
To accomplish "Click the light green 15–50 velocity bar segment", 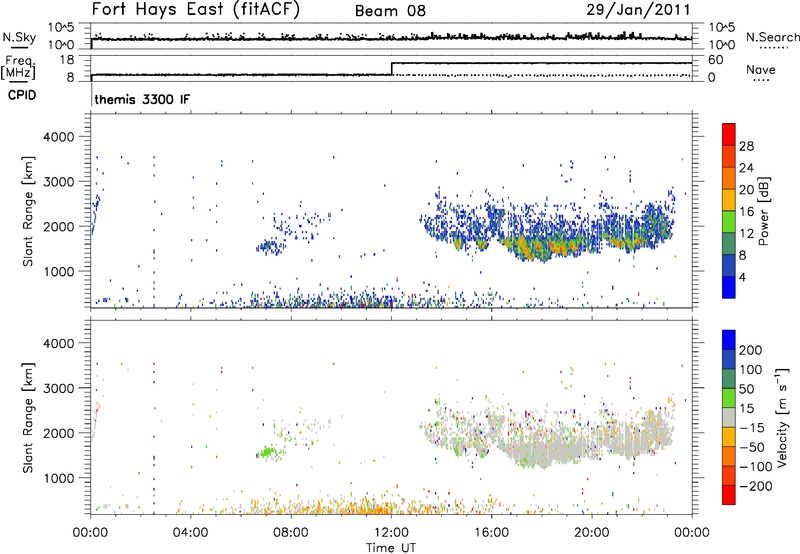I will click(729, 398).
